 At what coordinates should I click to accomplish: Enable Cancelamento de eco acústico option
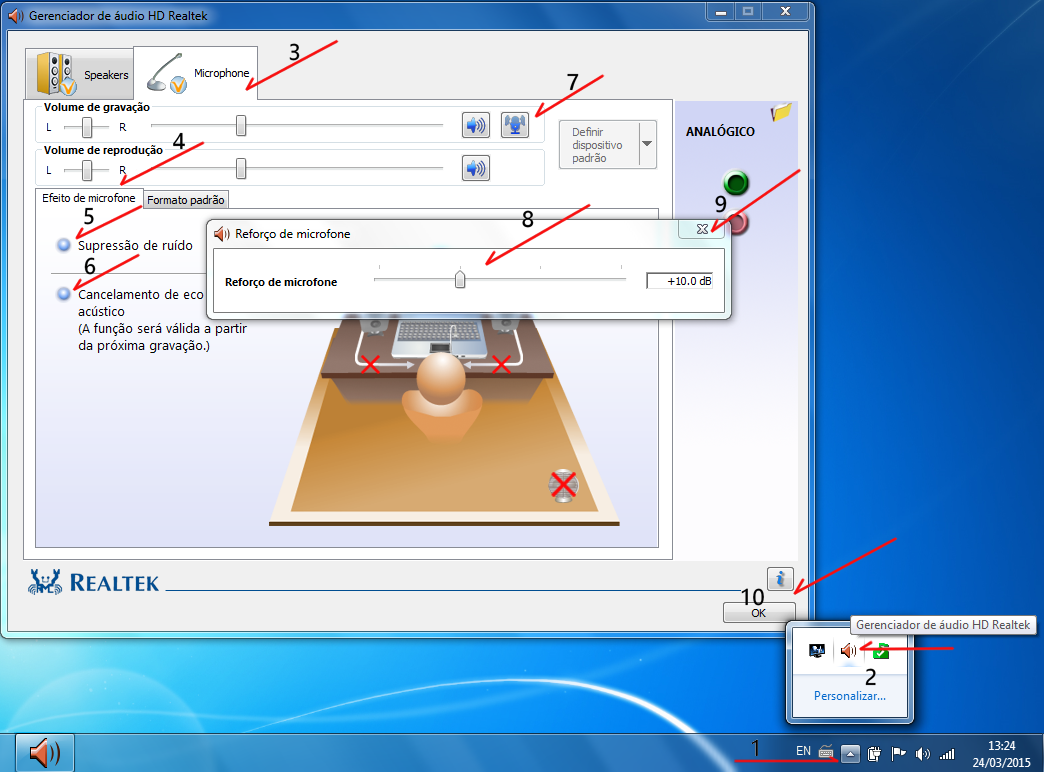point(64,294)
